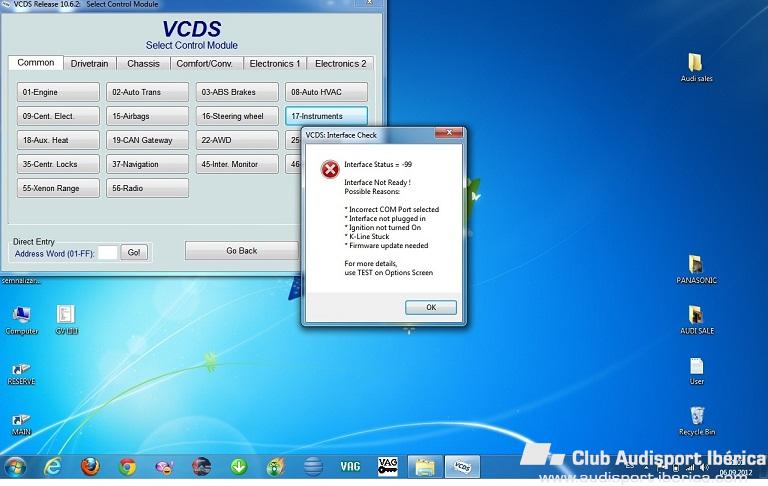Click the 'Firmware update needed' line
Image resolution: width=768 pixels, height=486 pixels.
pos(386,245)
